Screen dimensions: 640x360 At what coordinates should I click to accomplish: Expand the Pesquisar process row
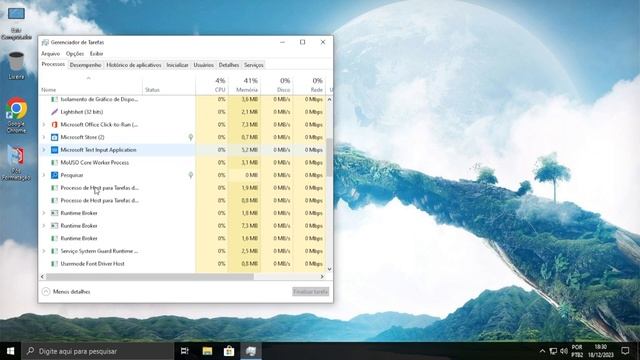click(x=44, y=175)
